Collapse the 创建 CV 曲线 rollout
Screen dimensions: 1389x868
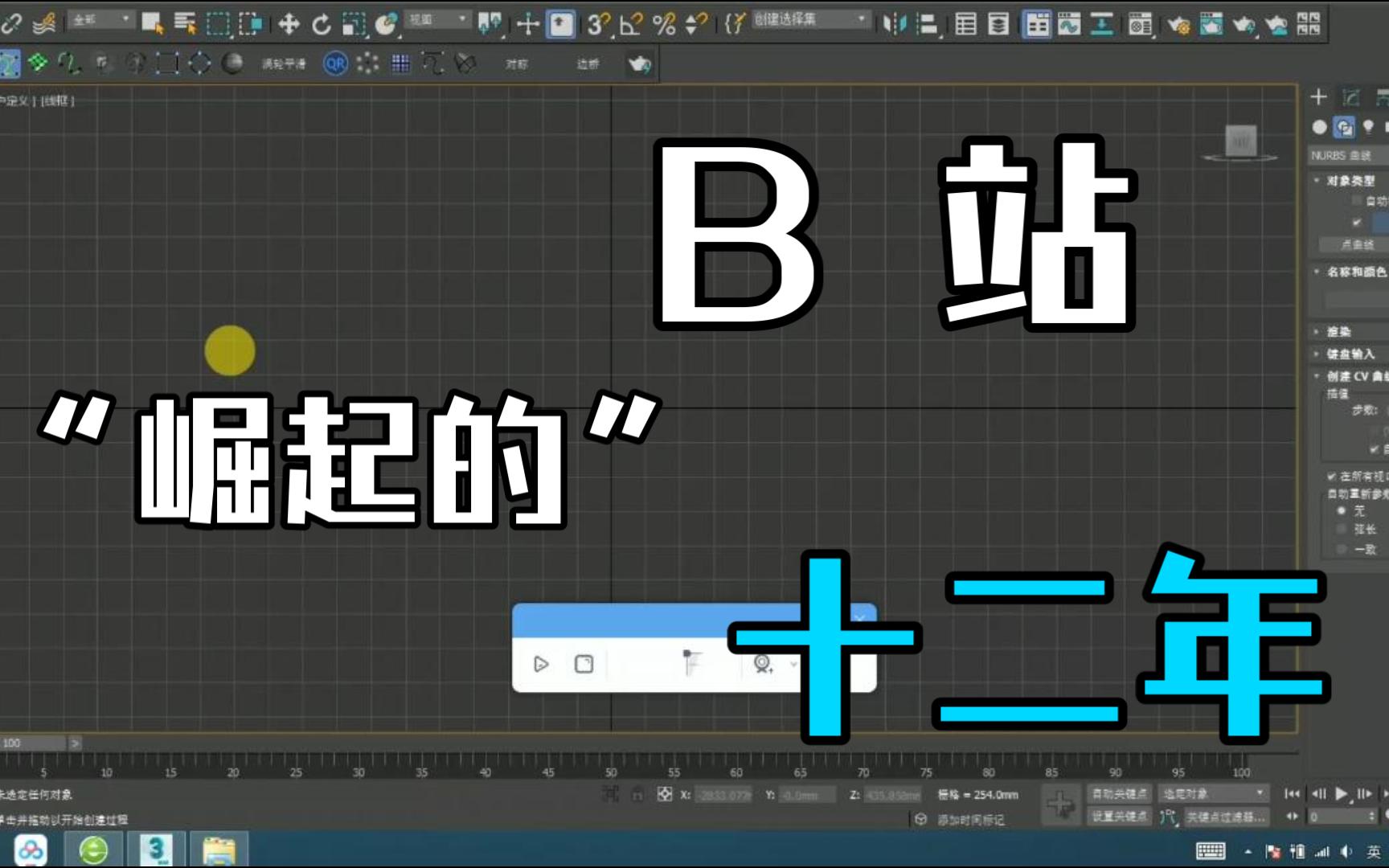1350,376
